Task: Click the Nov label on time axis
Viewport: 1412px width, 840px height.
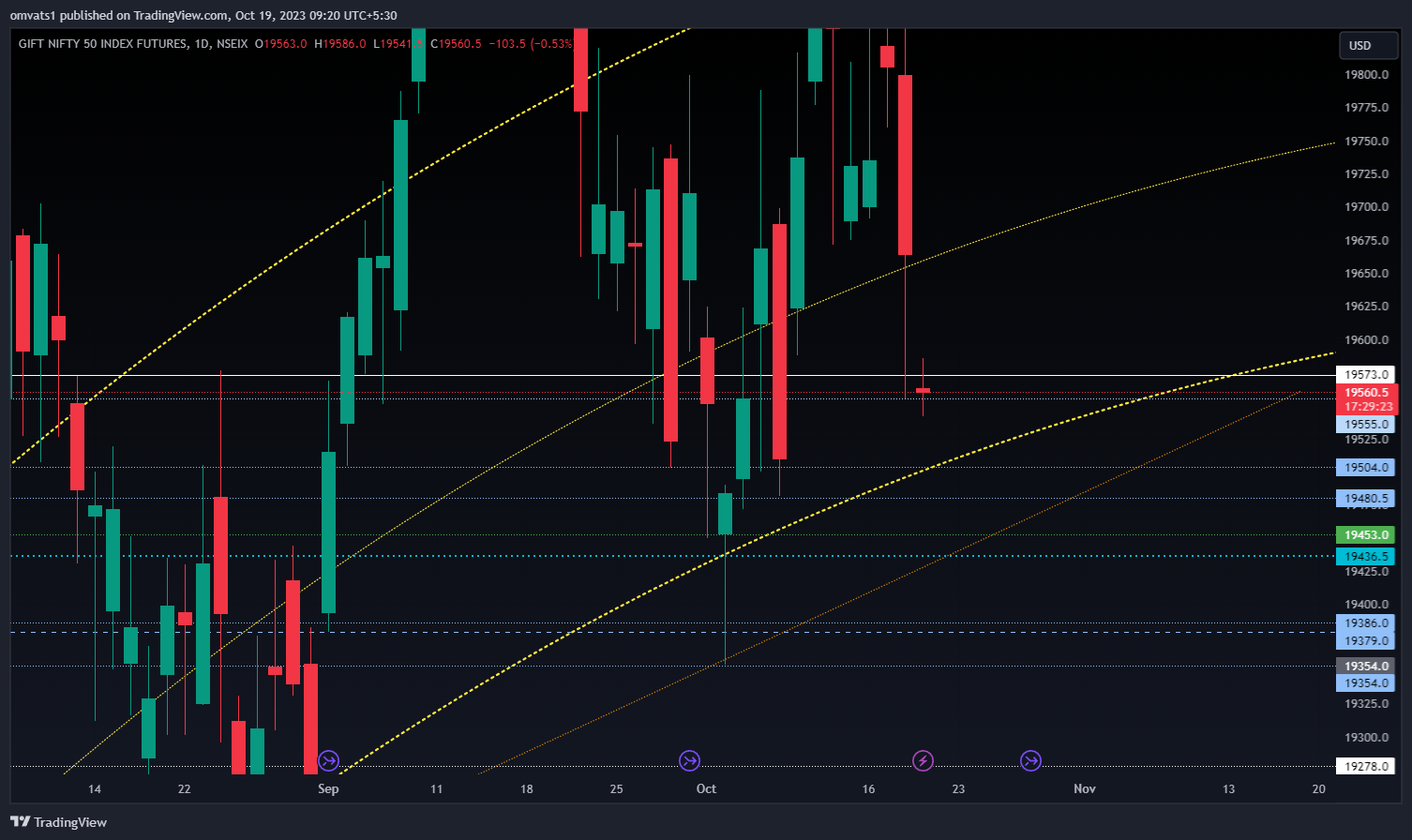Action: click(1085, 789)
